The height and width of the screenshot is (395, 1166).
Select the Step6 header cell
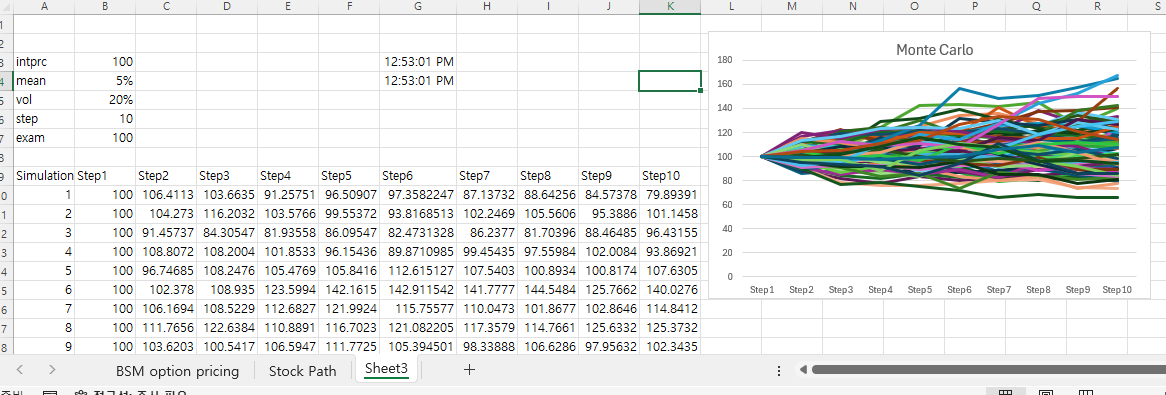418,176
